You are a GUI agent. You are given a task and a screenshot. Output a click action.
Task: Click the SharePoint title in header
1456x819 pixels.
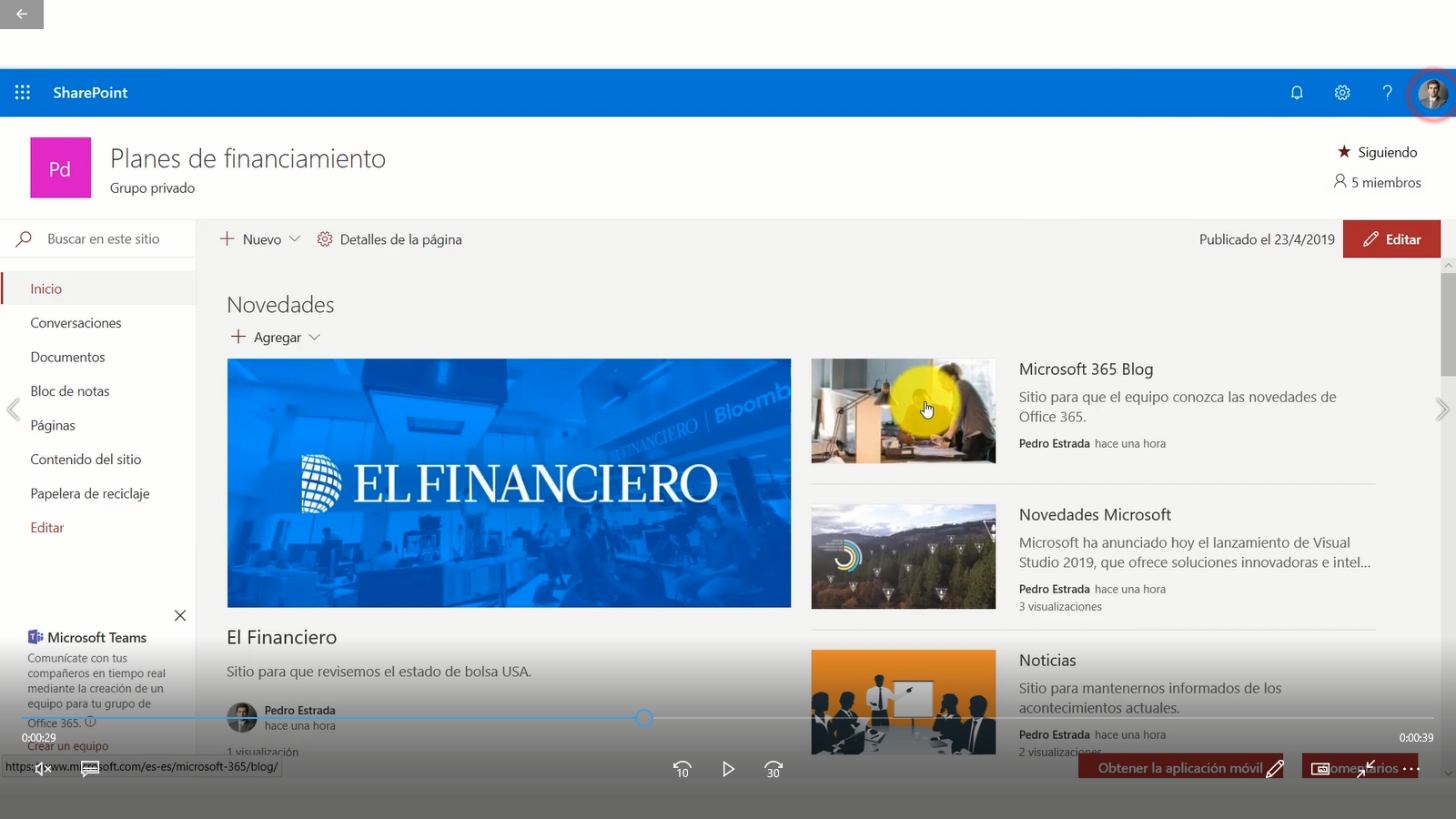pyautogui.click(x=90, y=92)
